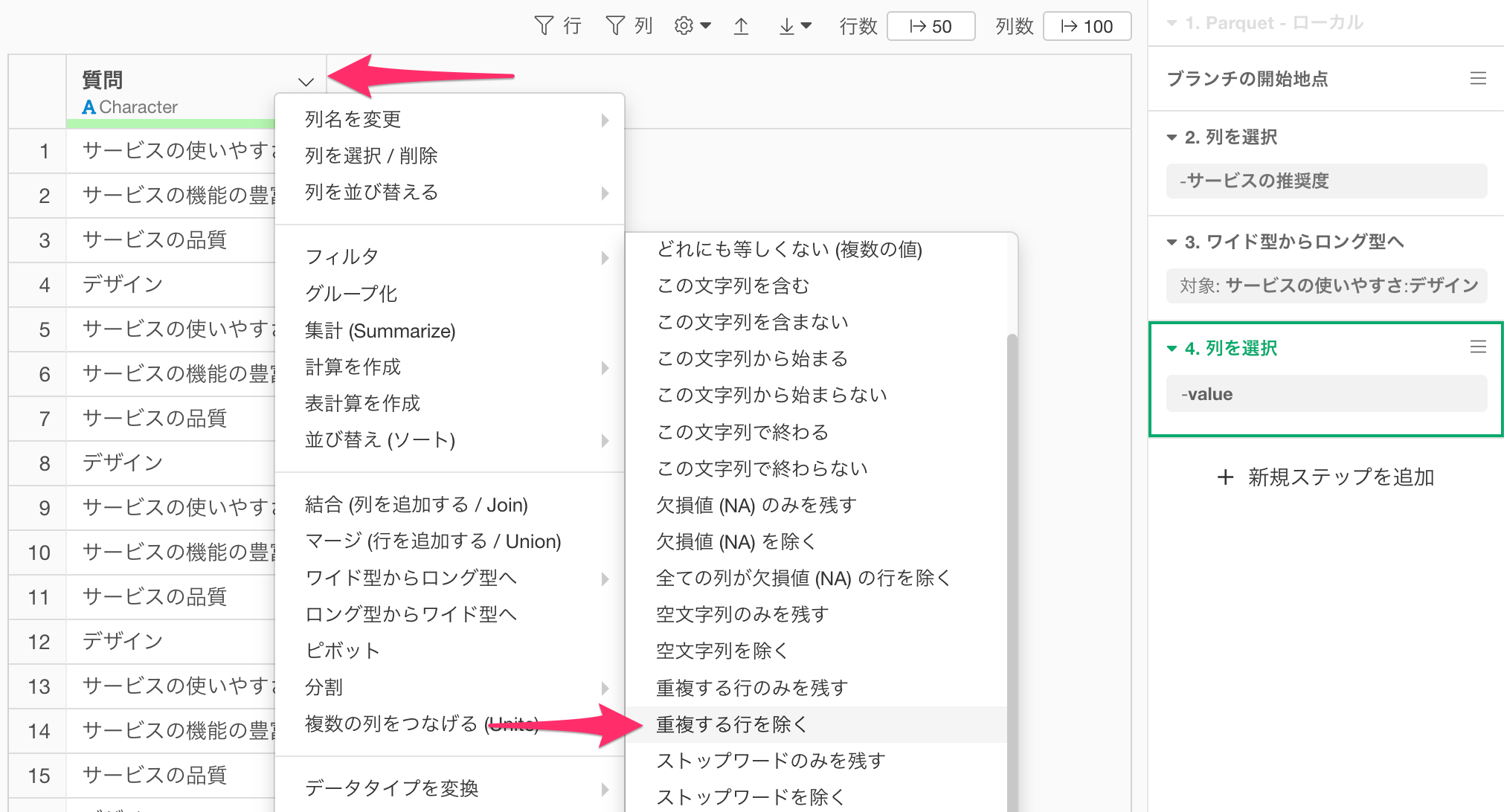Click the row filter funnel icon
This screenshot has height=812, width=1504.
(544, 26)
